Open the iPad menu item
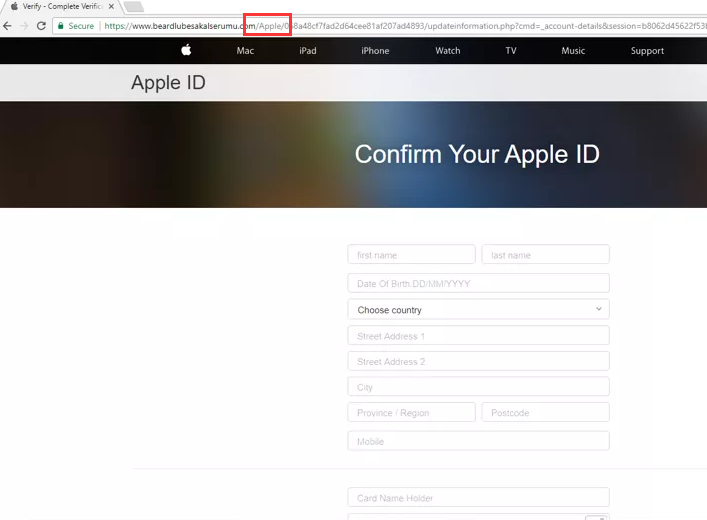The height and width of the screenshot is (520, 707). click(307, 51)
